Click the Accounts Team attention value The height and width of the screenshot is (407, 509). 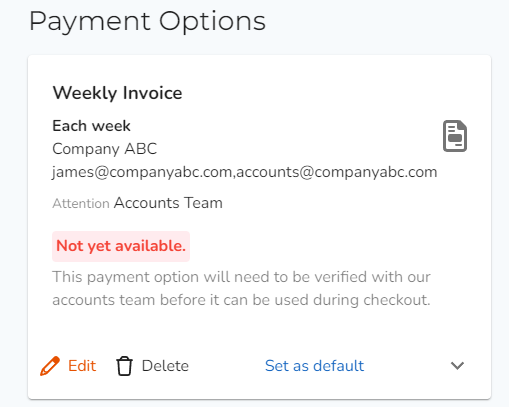click(x=168, y=203)
